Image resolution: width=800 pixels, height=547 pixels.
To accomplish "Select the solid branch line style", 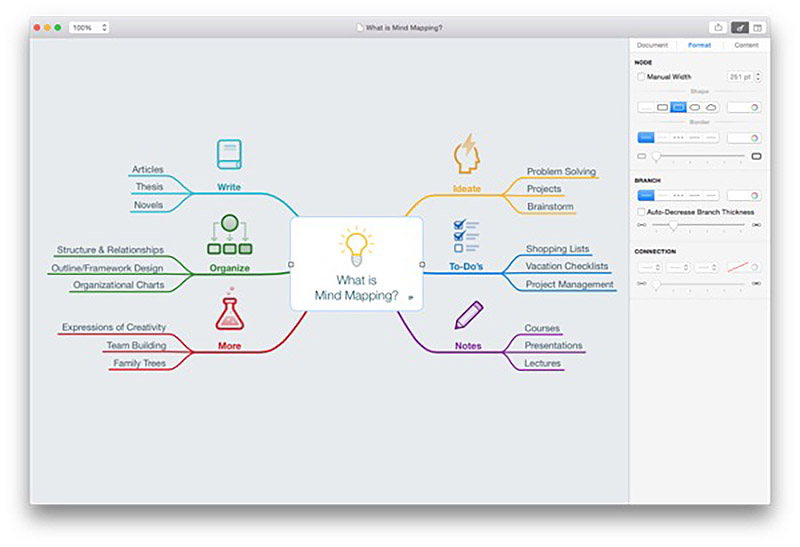I will click(x=646, y=195).
